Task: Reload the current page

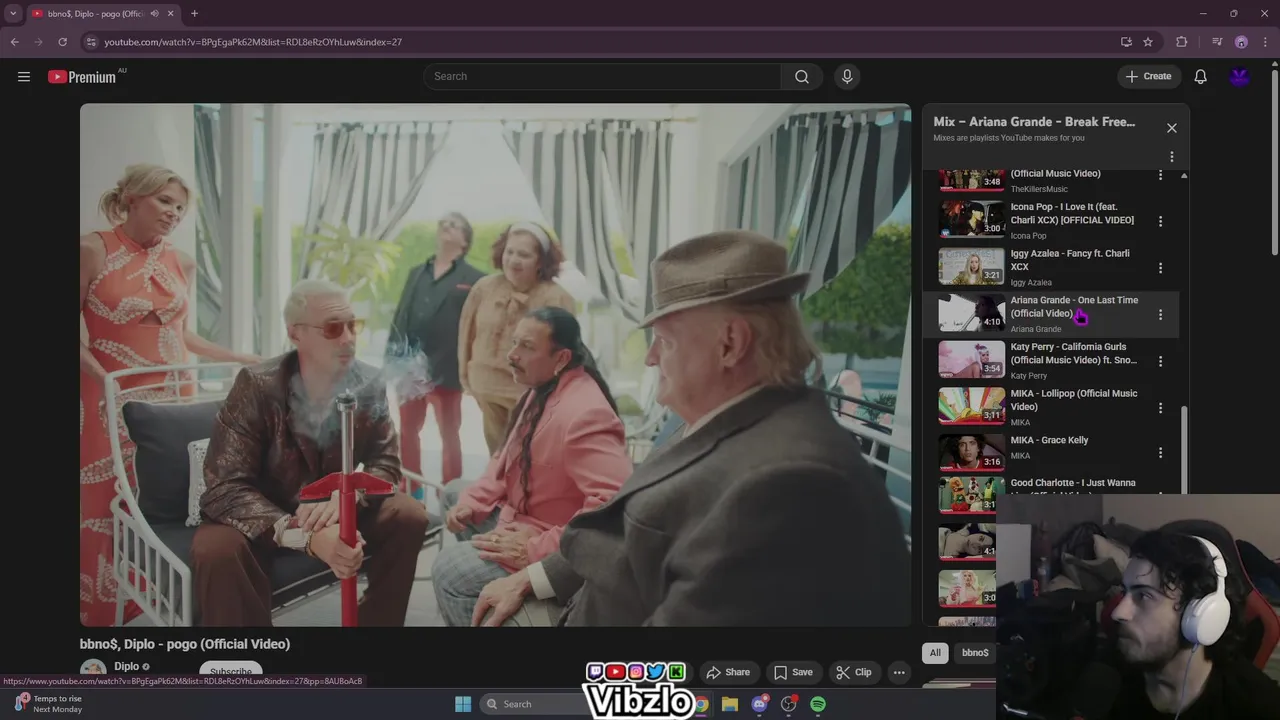Action: point(62,42)
